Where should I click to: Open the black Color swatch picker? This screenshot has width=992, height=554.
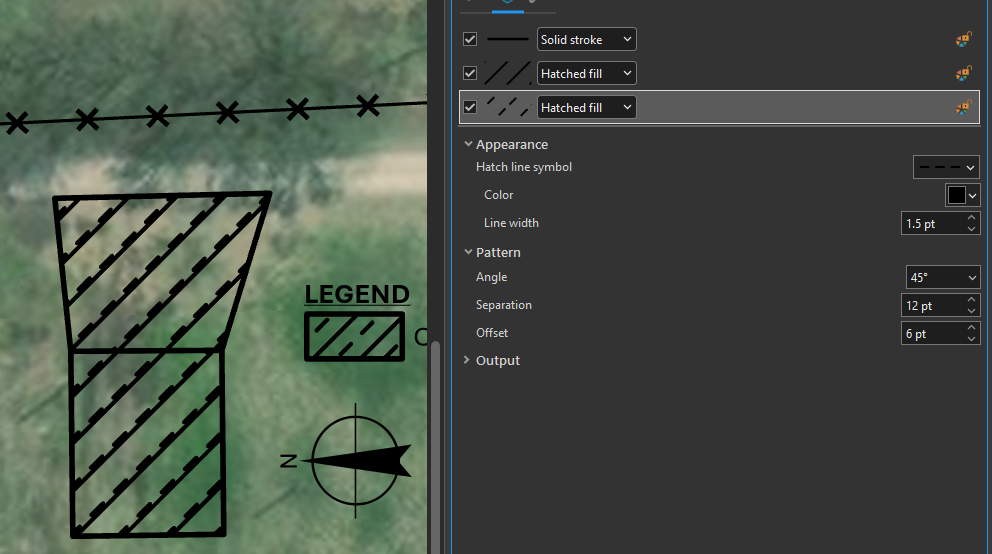click(962, 195)
